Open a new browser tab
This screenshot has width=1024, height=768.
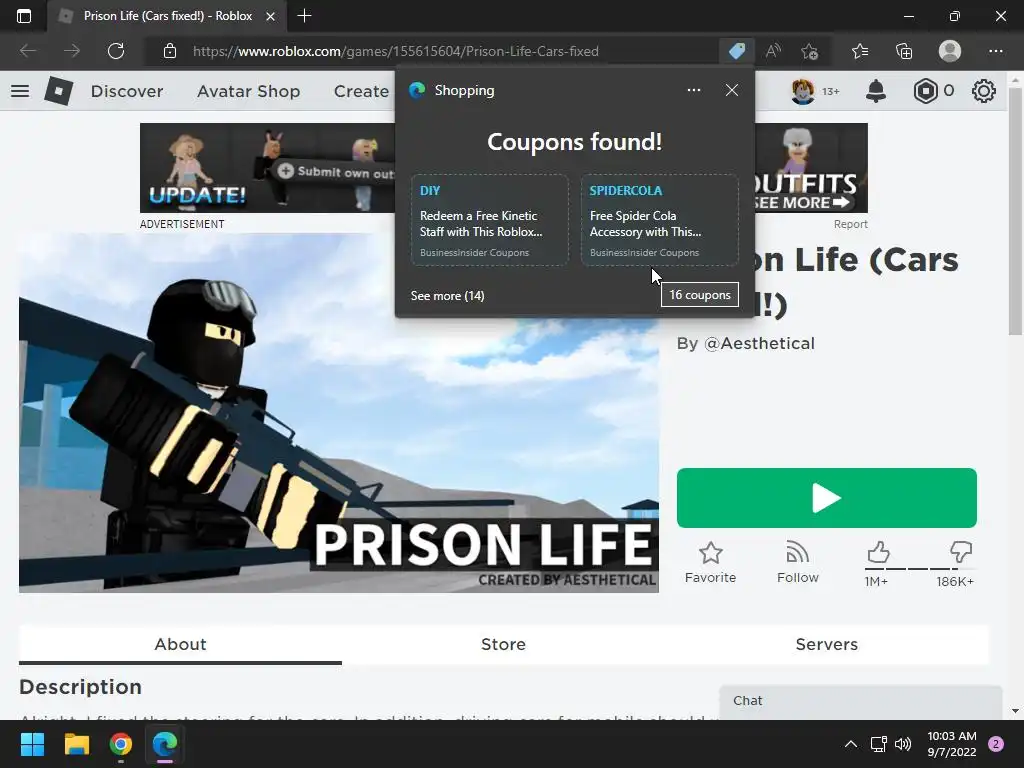pyautogui.click(x=304, y=16)
